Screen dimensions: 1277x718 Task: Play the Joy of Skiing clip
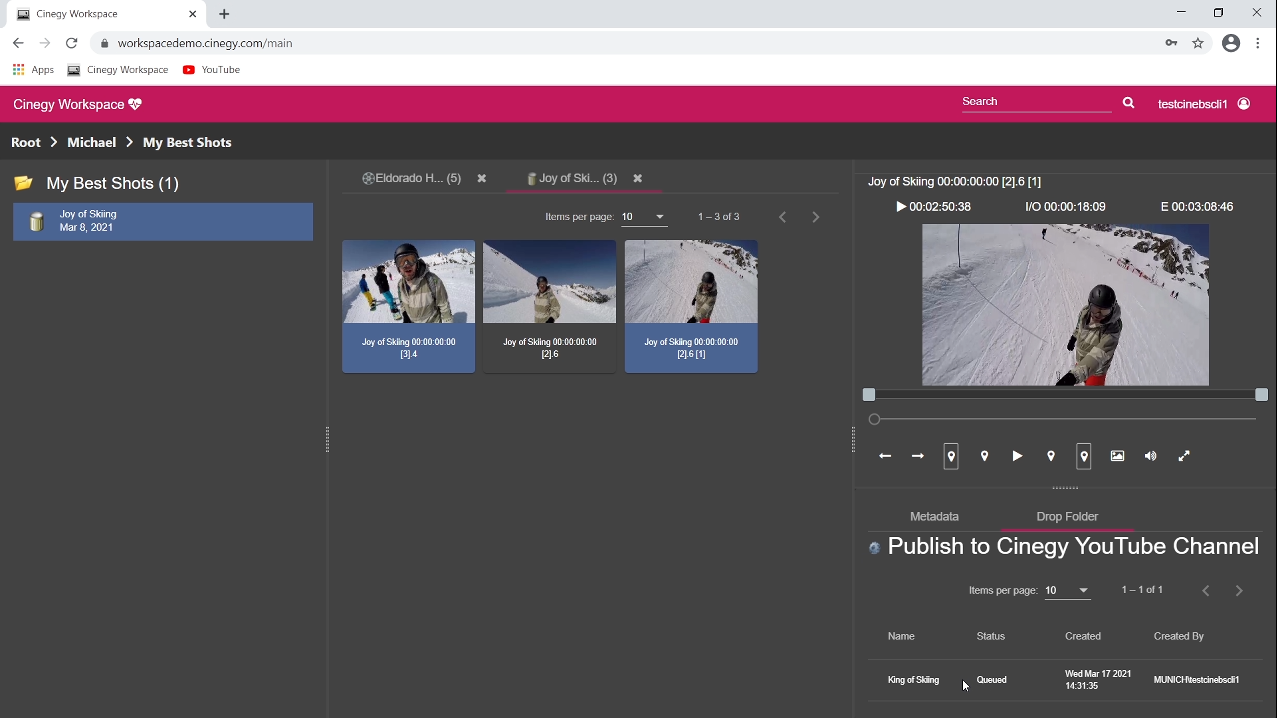click(1017, 456)
